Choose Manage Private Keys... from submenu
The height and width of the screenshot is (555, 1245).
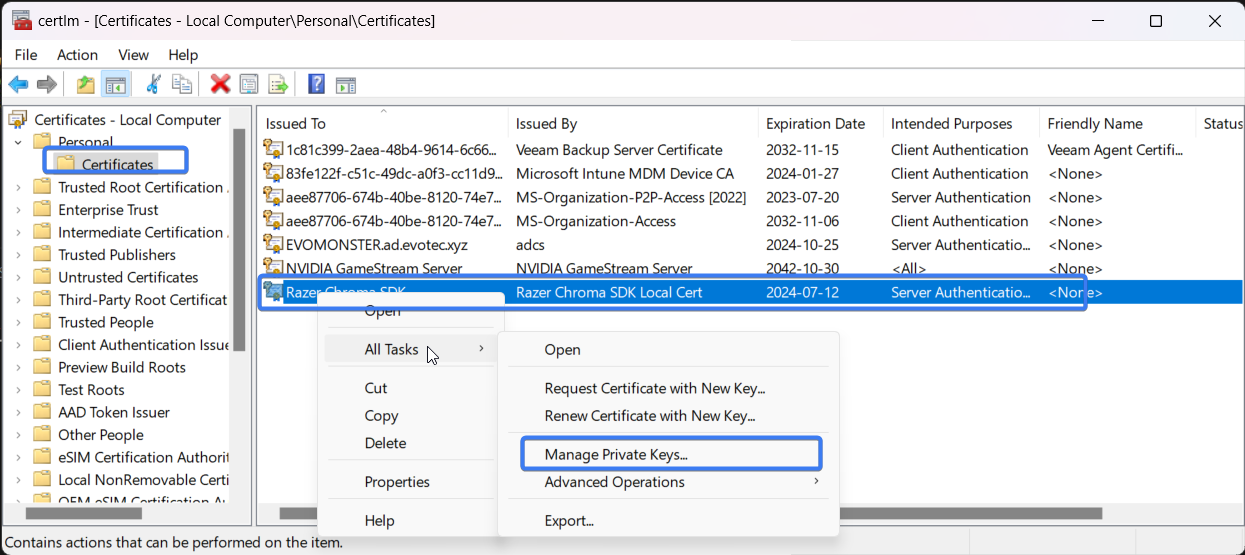616,454
